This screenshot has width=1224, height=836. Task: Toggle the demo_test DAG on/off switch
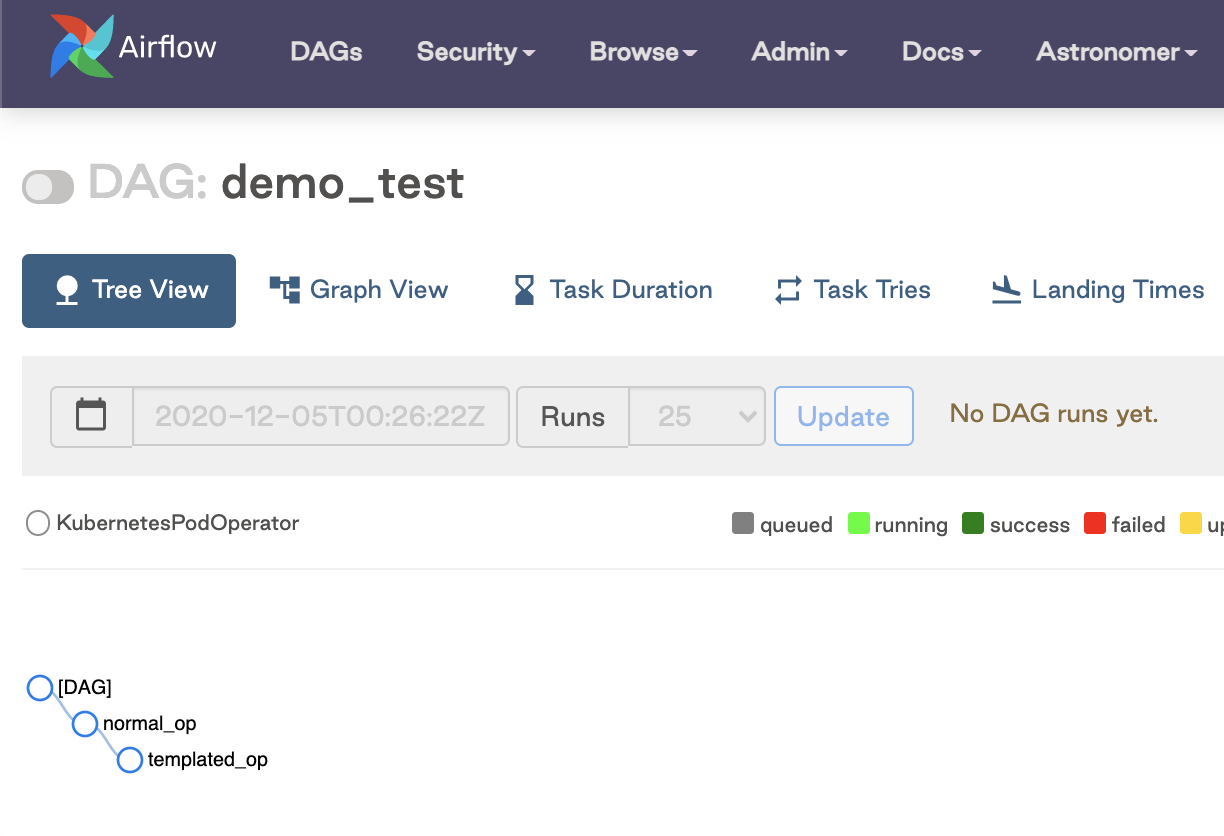(x=48, y=187)
